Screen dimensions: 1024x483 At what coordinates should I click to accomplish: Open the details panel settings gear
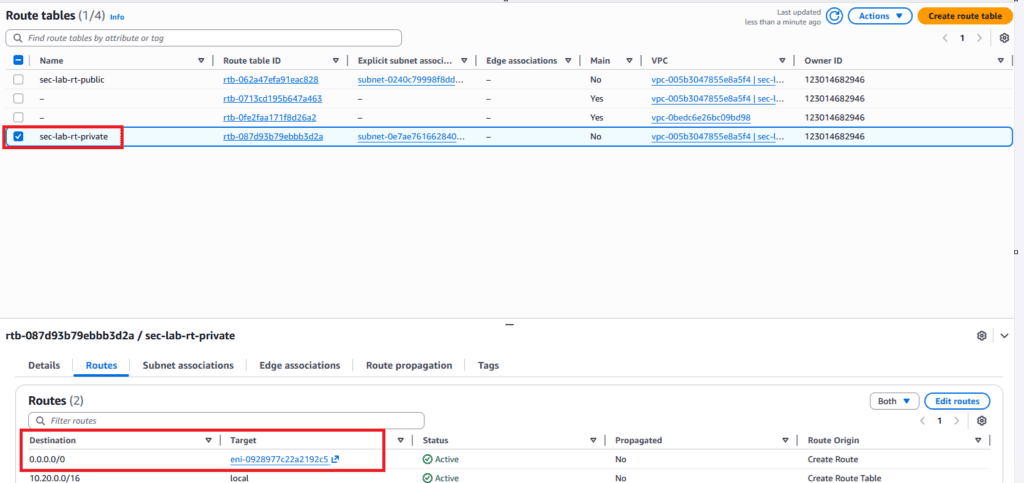coord(983,335)
